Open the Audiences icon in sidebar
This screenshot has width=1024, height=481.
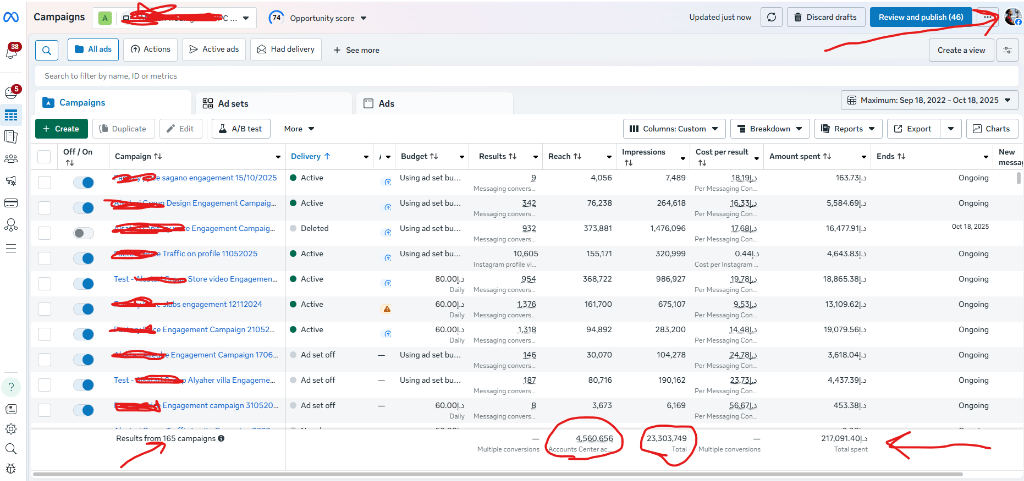[x=12, y=158]
